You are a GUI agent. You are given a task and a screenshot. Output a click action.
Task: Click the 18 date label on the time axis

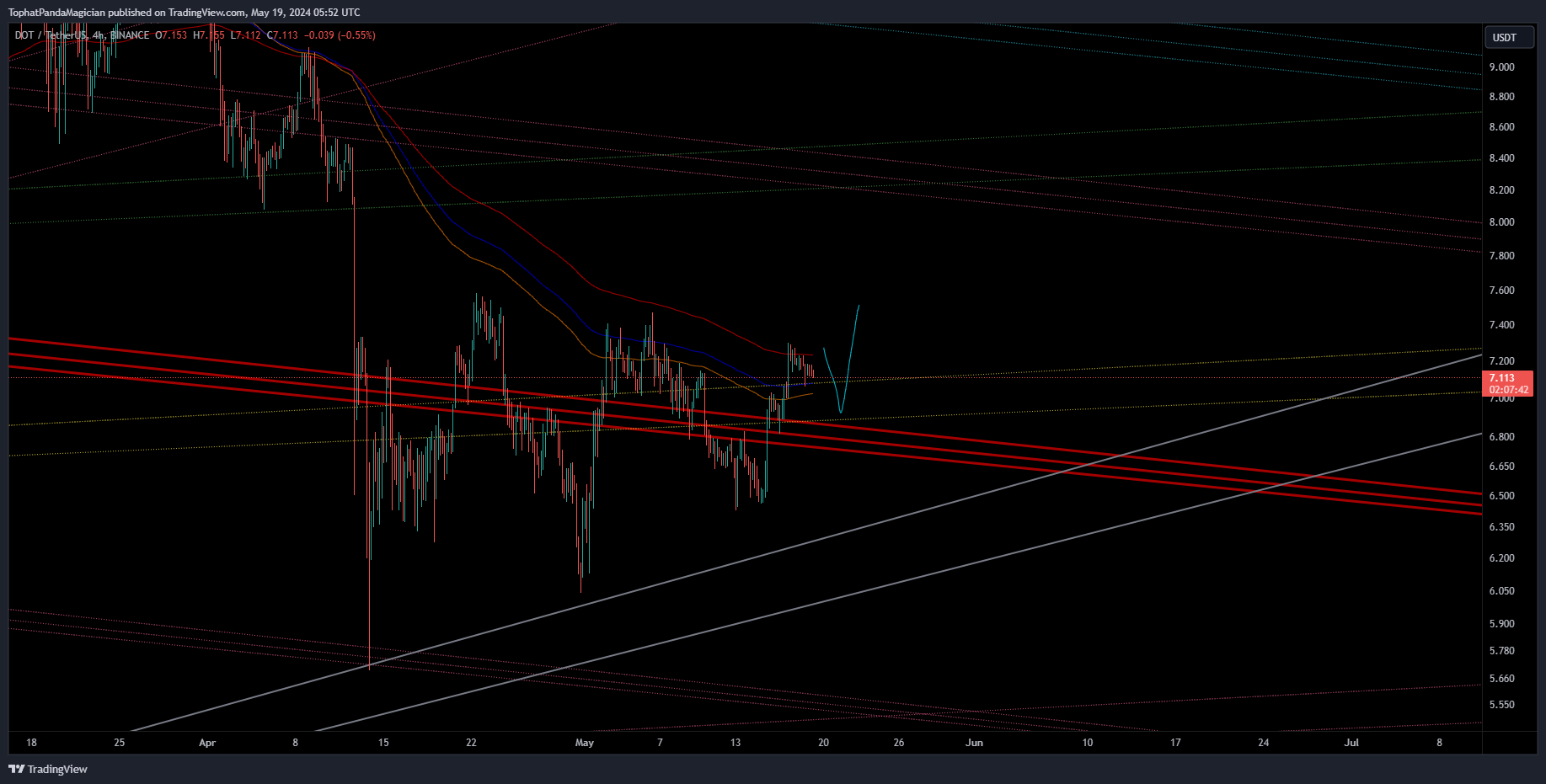tap(31, 743)
